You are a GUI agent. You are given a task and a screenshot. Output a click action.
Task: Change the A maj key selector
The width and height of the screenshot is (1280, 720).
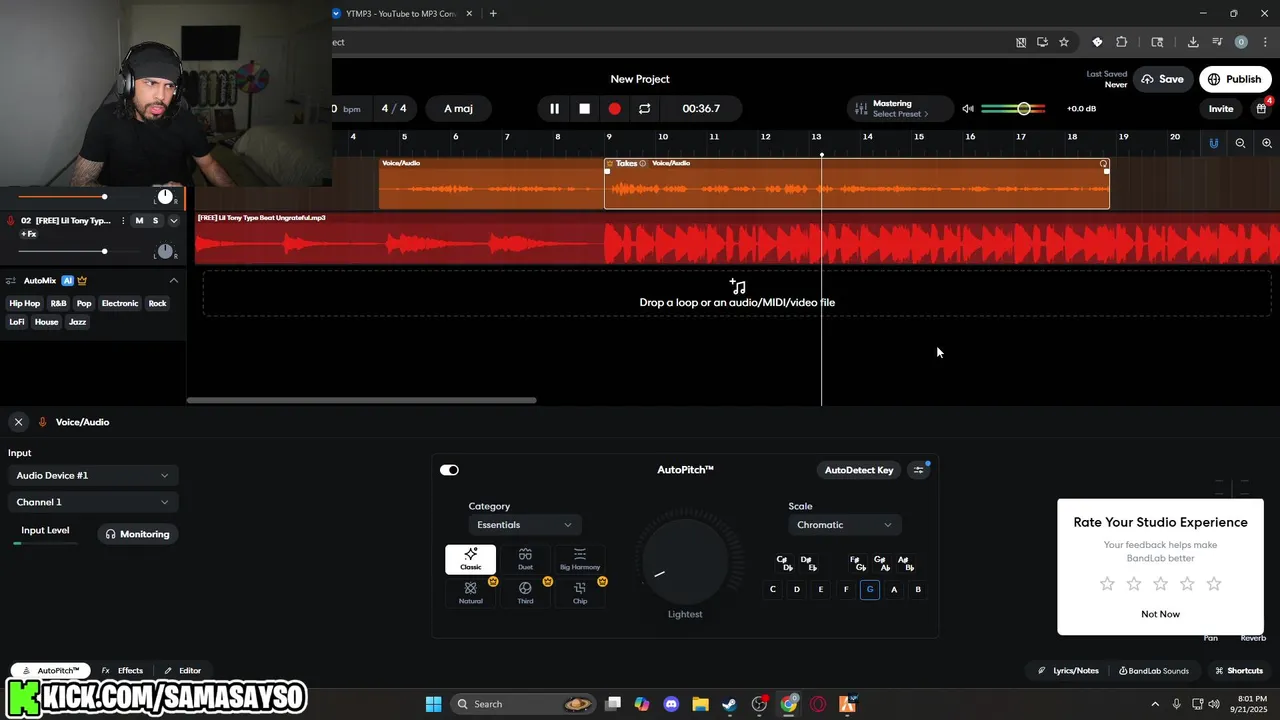(x=459, y=109)
